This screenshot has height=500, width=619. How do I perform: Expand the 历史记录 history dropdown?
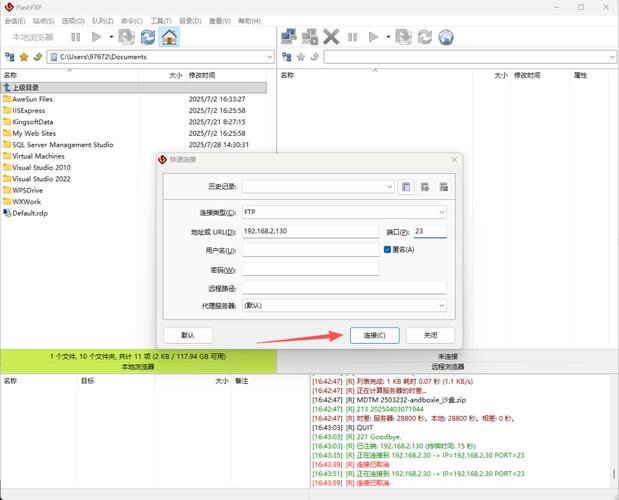coord(390,186)
